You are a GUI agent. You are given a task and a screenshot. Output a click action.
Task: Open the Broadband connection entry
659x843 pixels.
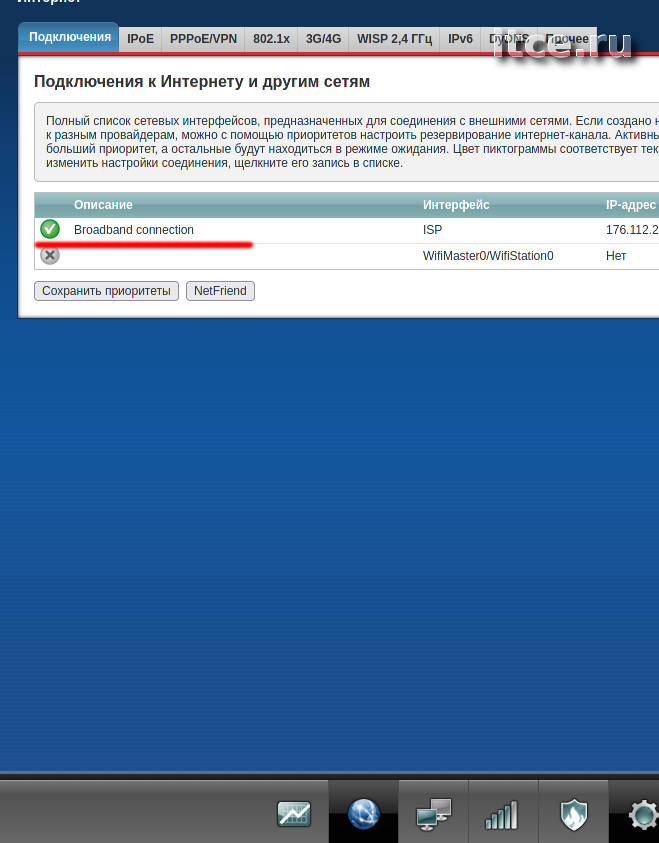coord(134,230)
